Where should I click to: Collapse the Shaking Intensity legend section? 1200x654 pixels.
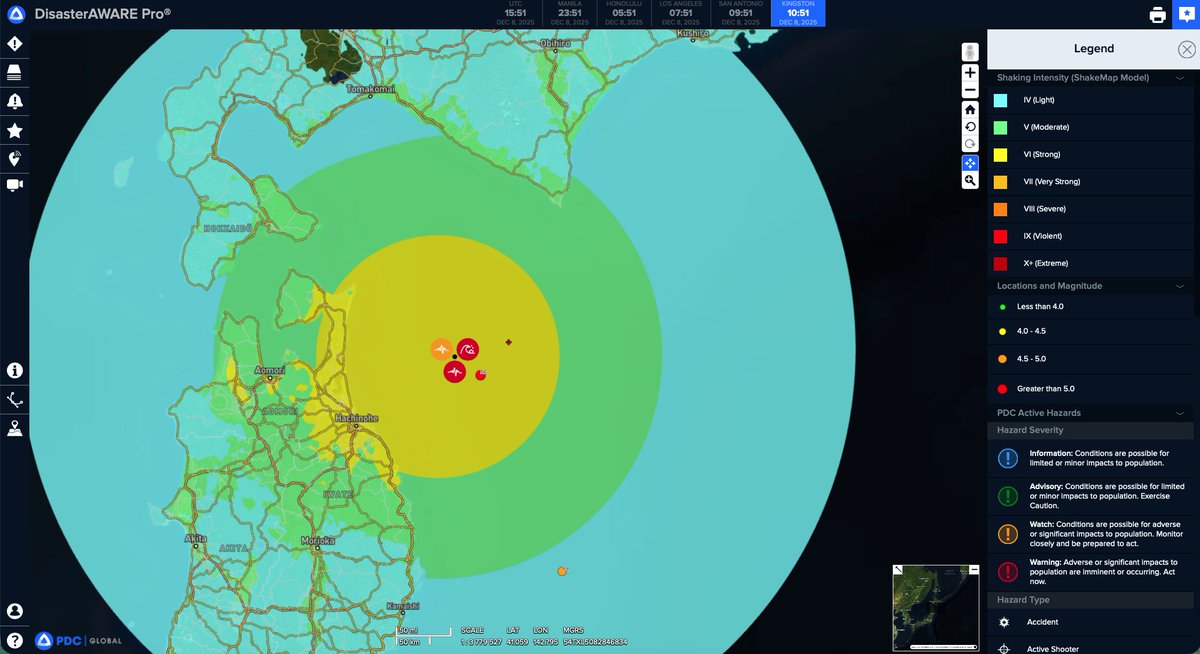point(1180,77)
